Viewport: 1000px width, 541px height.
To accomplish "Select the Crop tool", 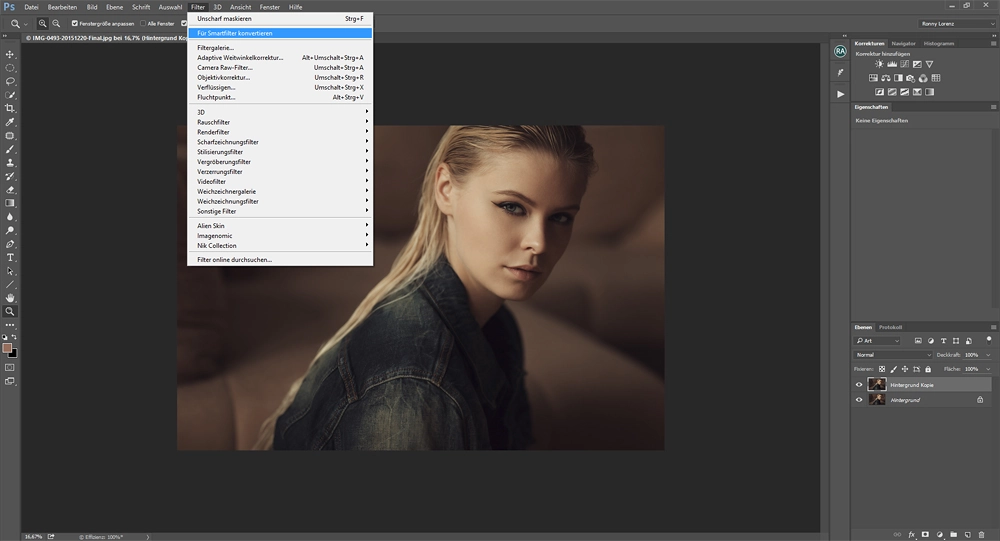I will point(10,108).
